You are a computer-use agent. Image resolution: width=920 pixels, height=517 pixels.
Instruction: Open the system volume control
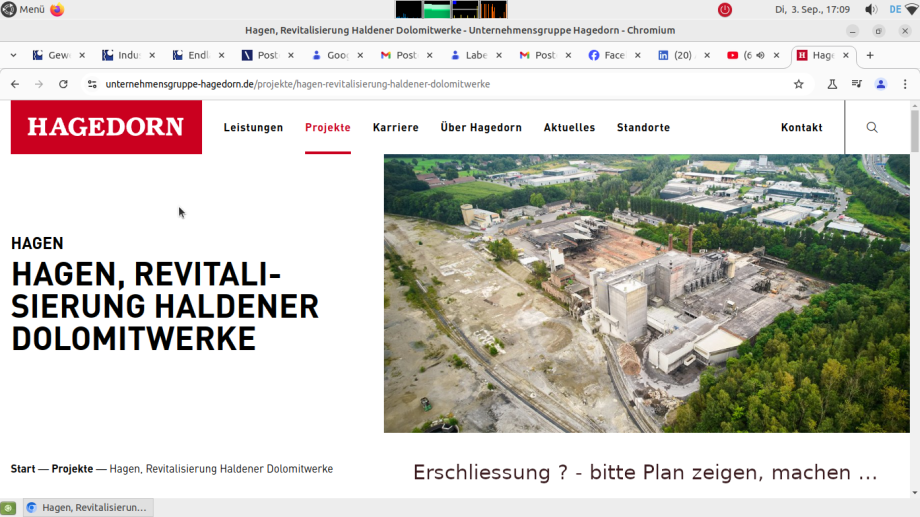pyautogui.click(x=870, y=9)
